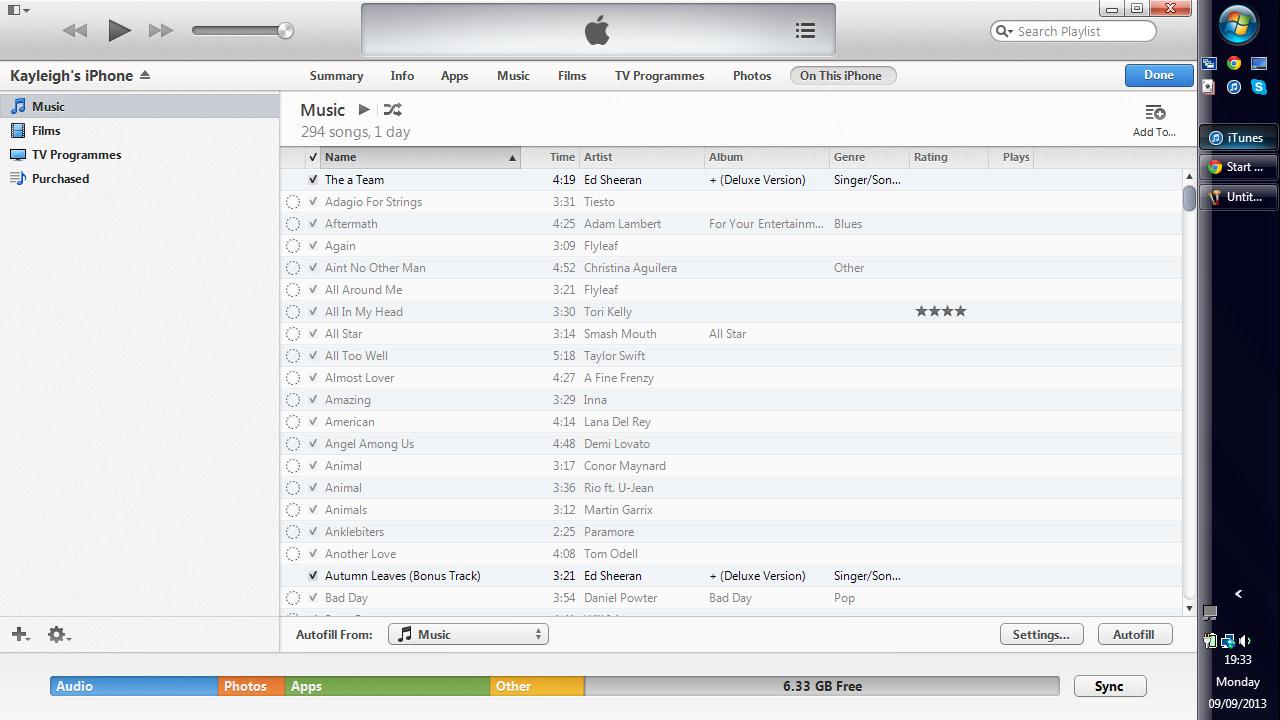
Task: Open the iTunes menu icon at top left
Action: coord(18,10)
